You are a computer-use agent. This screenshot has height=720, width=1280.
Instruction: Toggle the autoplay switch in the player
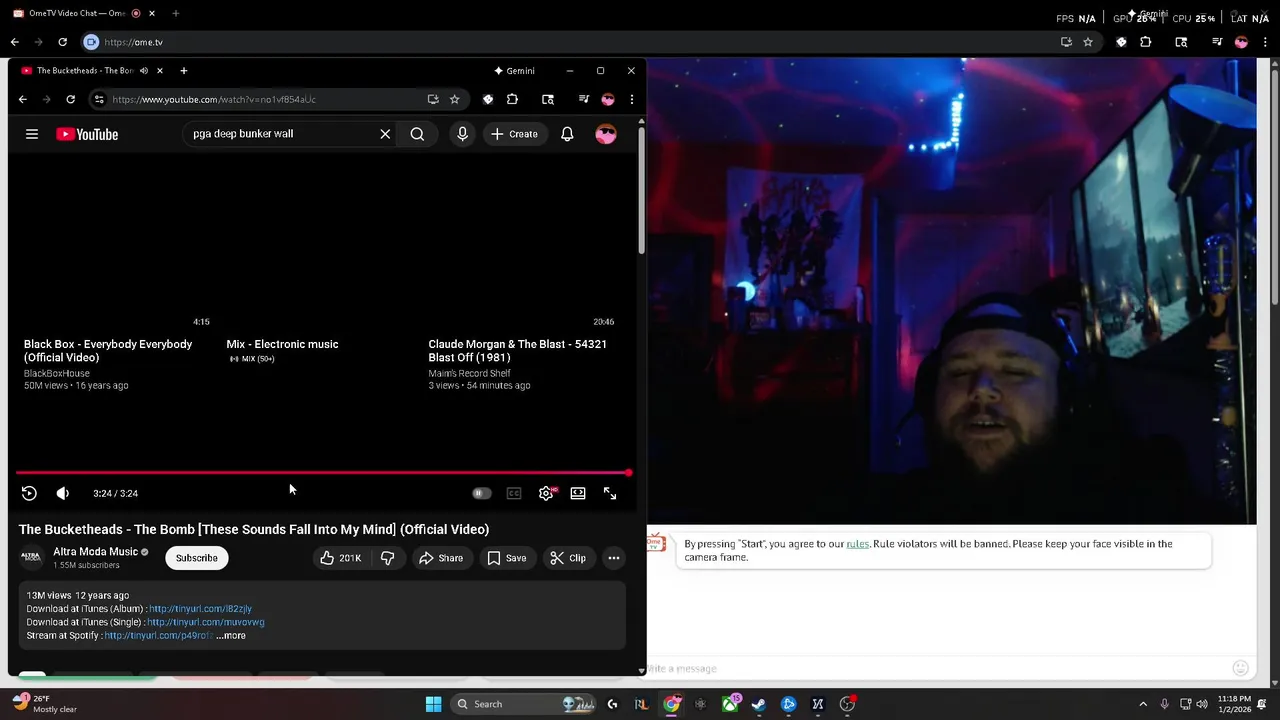[x=481, y=493]
